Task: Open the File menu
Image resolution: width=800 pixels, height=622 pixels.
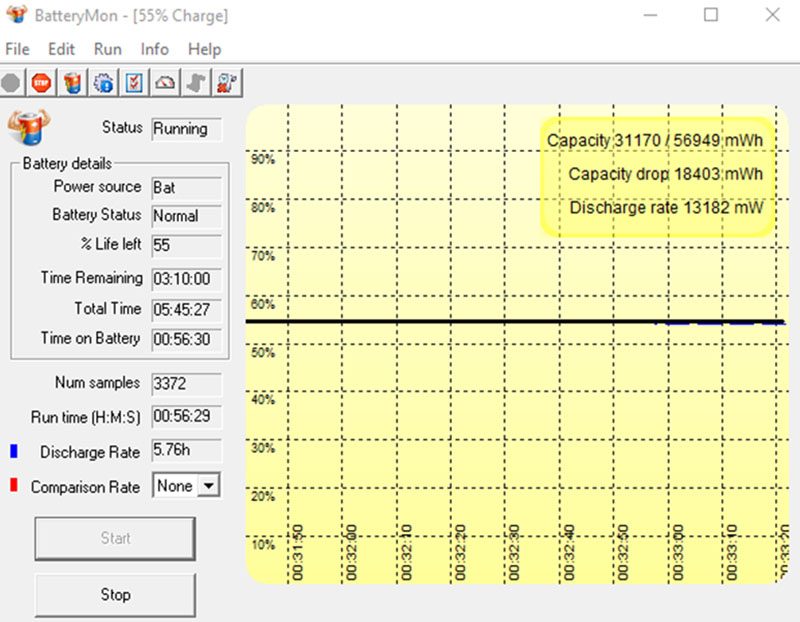Action: (17, 49)
